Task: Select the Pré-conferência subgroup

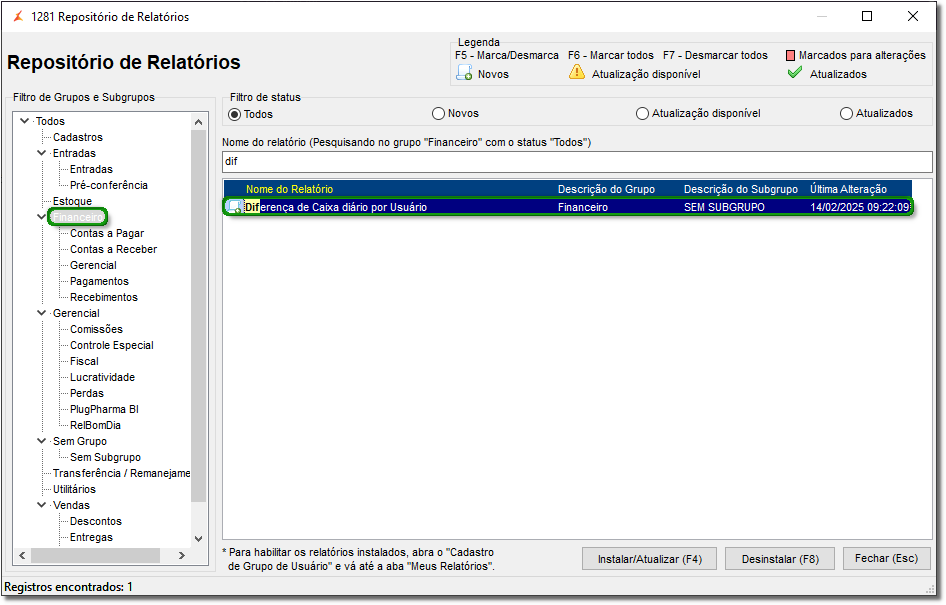Action: 109,185
